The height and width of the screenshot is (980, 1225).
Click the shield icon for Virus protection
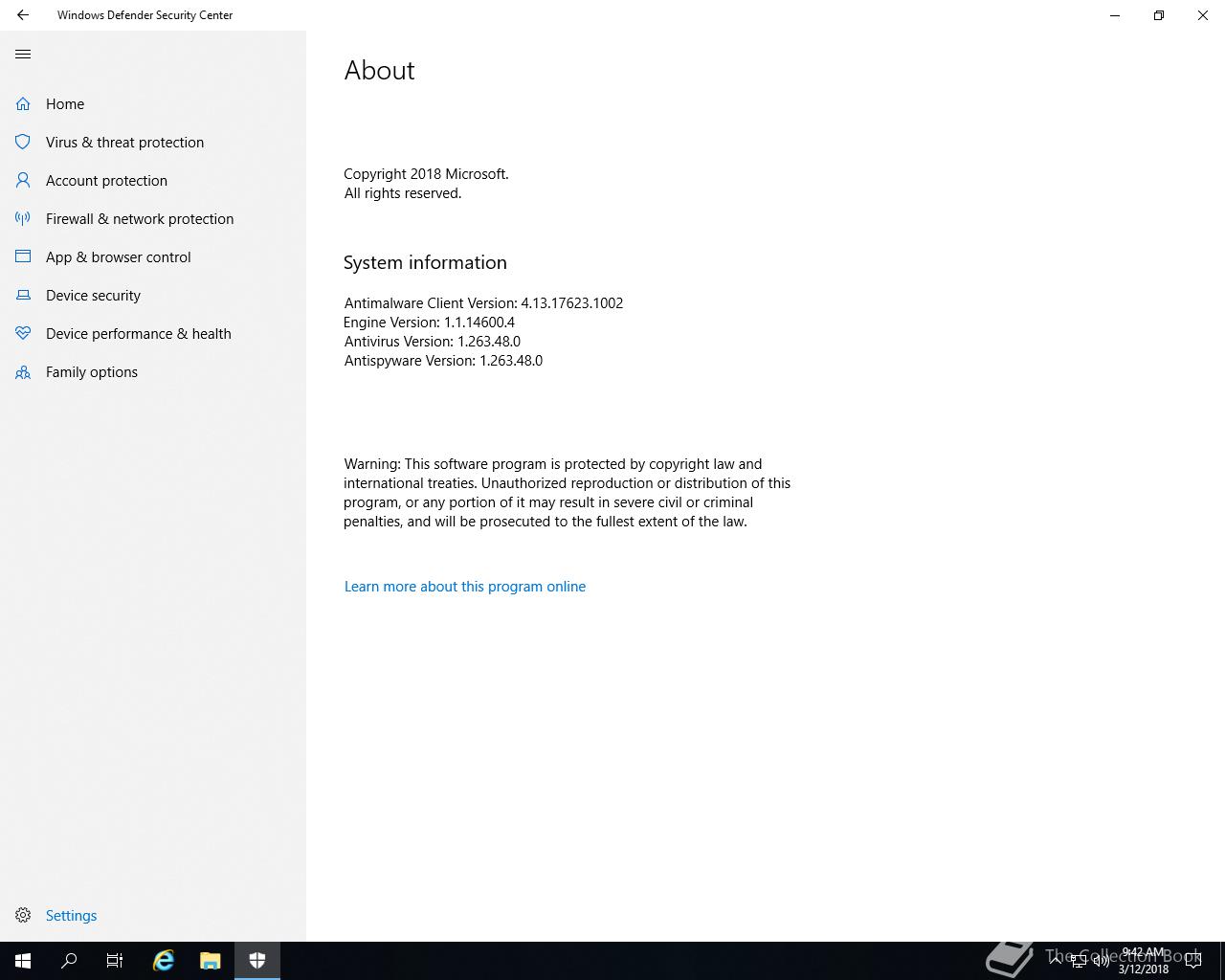23,142
